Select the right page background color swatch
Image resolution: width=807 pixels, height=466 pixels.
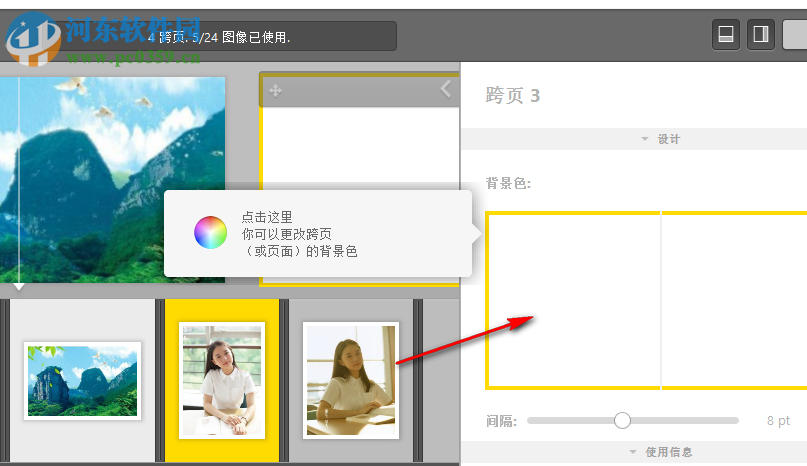[734, 300]
